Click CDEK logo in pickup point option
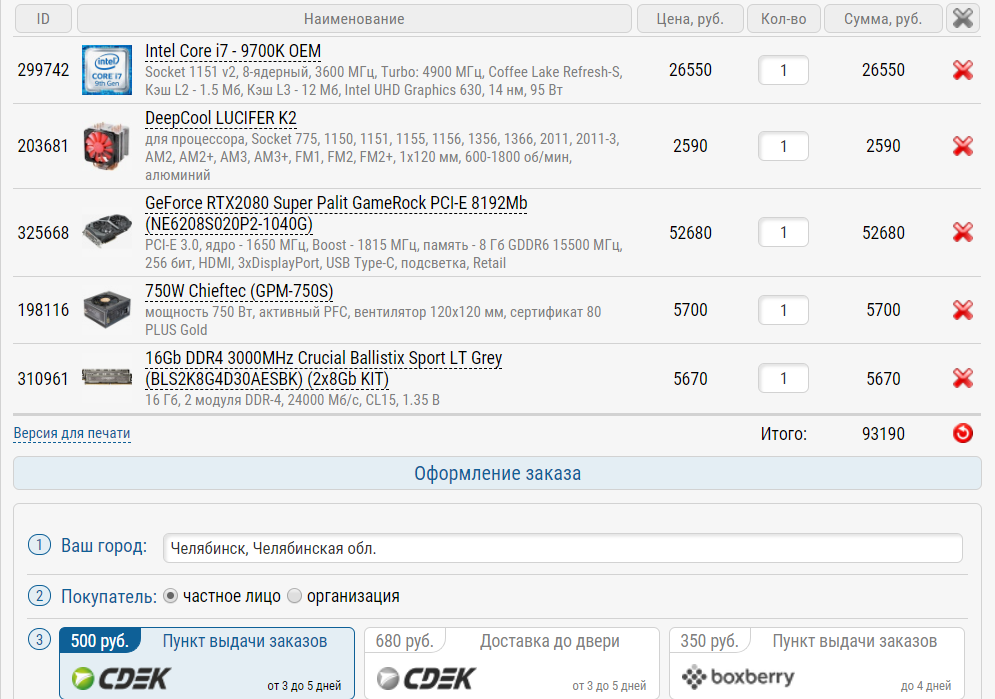 point(121,679)
